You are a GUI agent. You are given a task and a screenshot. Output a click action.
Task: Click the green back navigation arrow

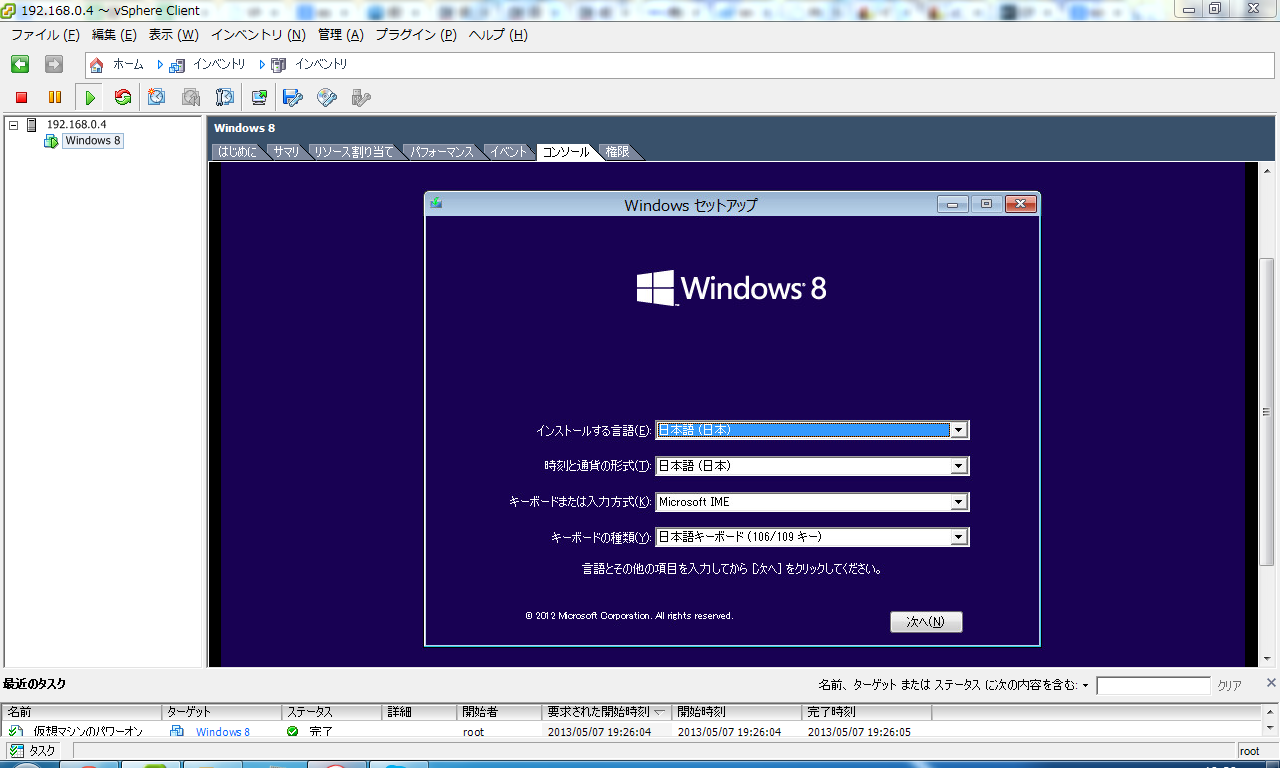pos(20,64)
